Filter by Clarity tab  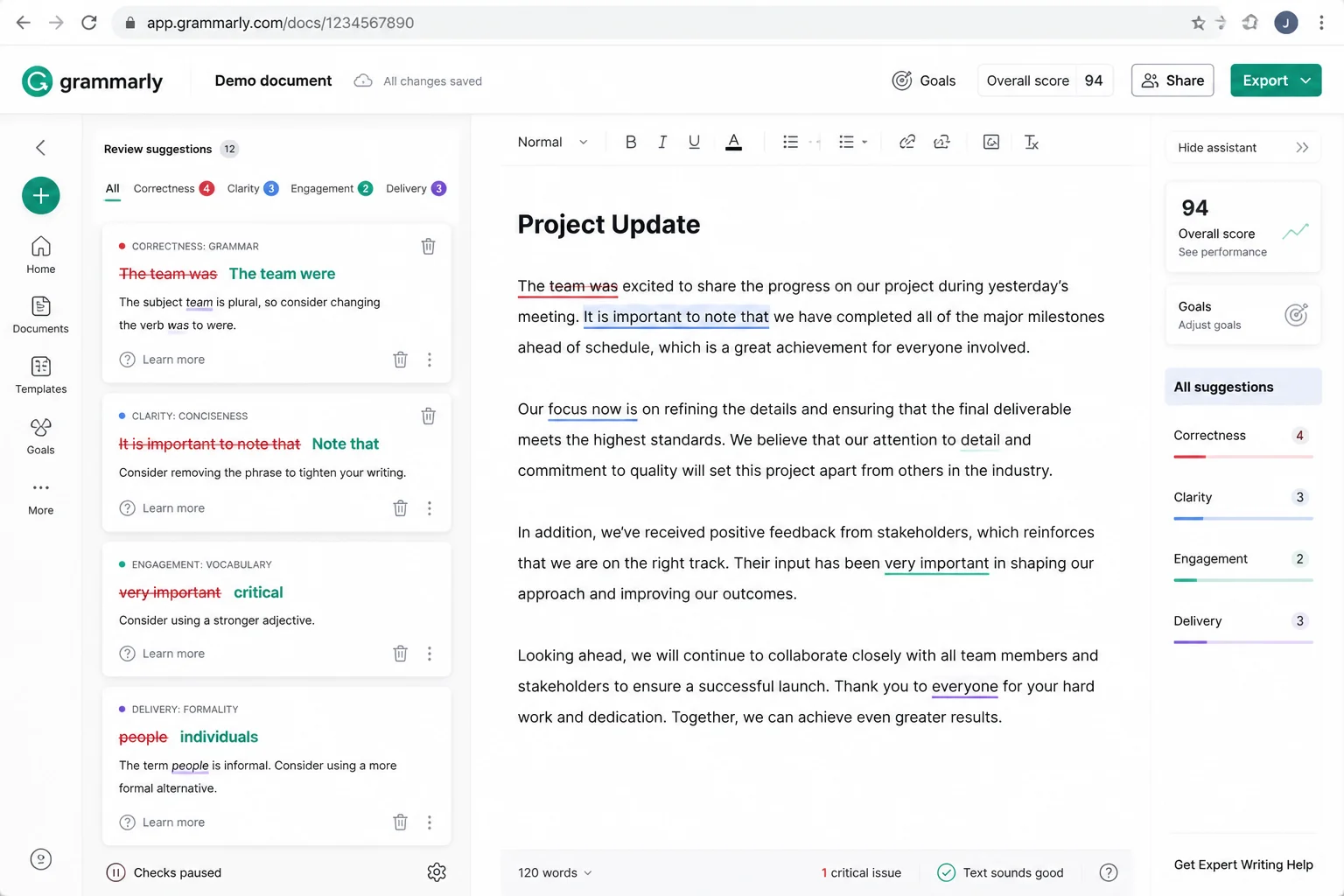(252, 188)
